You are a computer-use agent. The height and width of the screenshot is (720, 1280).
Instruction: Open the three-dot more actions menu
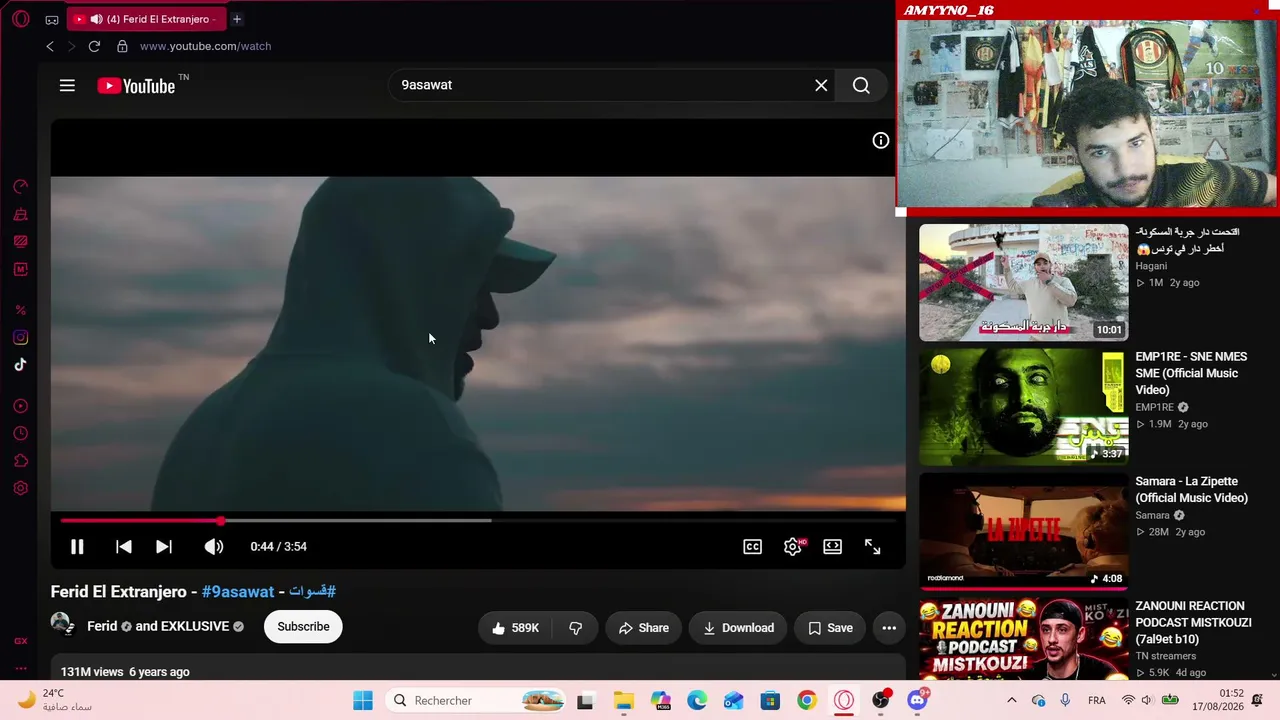coord(889,628)
